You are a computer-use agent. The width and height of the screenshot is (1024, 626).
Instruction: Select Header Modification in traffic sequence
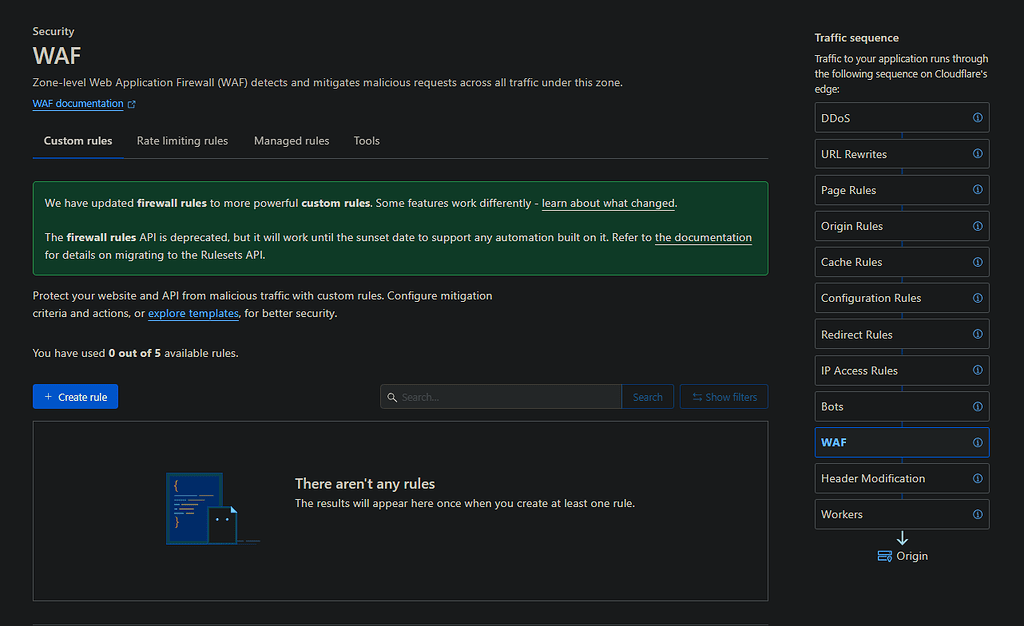(873, 478)
